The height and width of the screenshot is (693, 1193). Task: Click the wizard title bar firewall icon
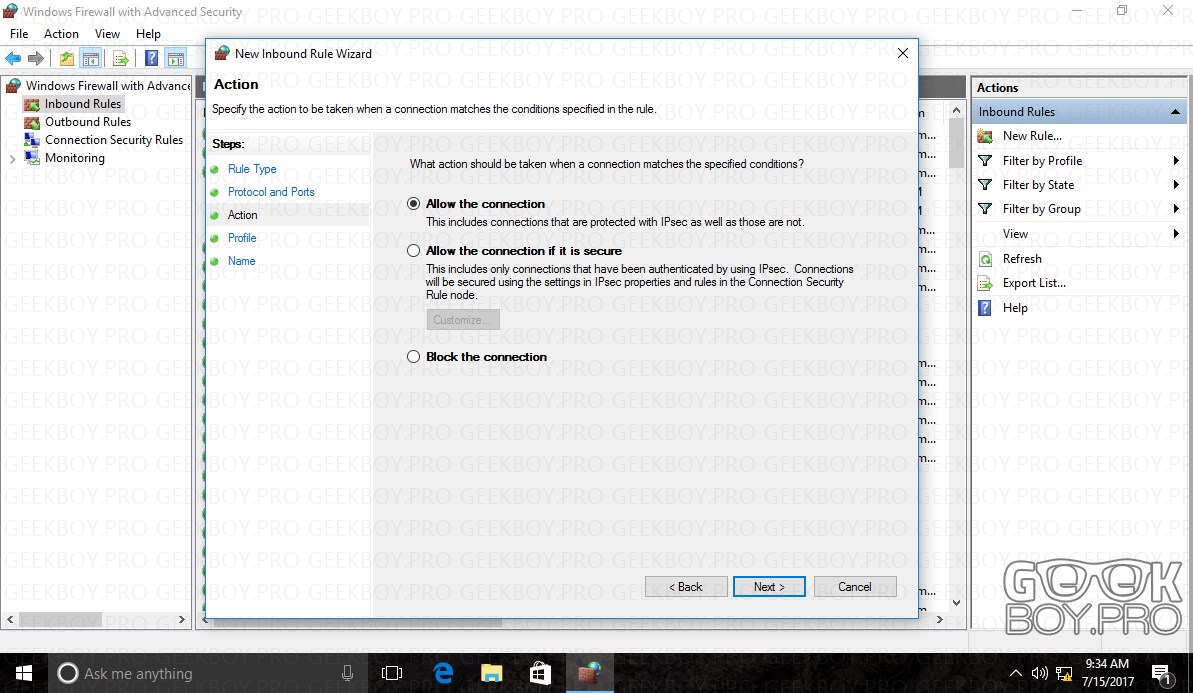[x=222, y=53]
